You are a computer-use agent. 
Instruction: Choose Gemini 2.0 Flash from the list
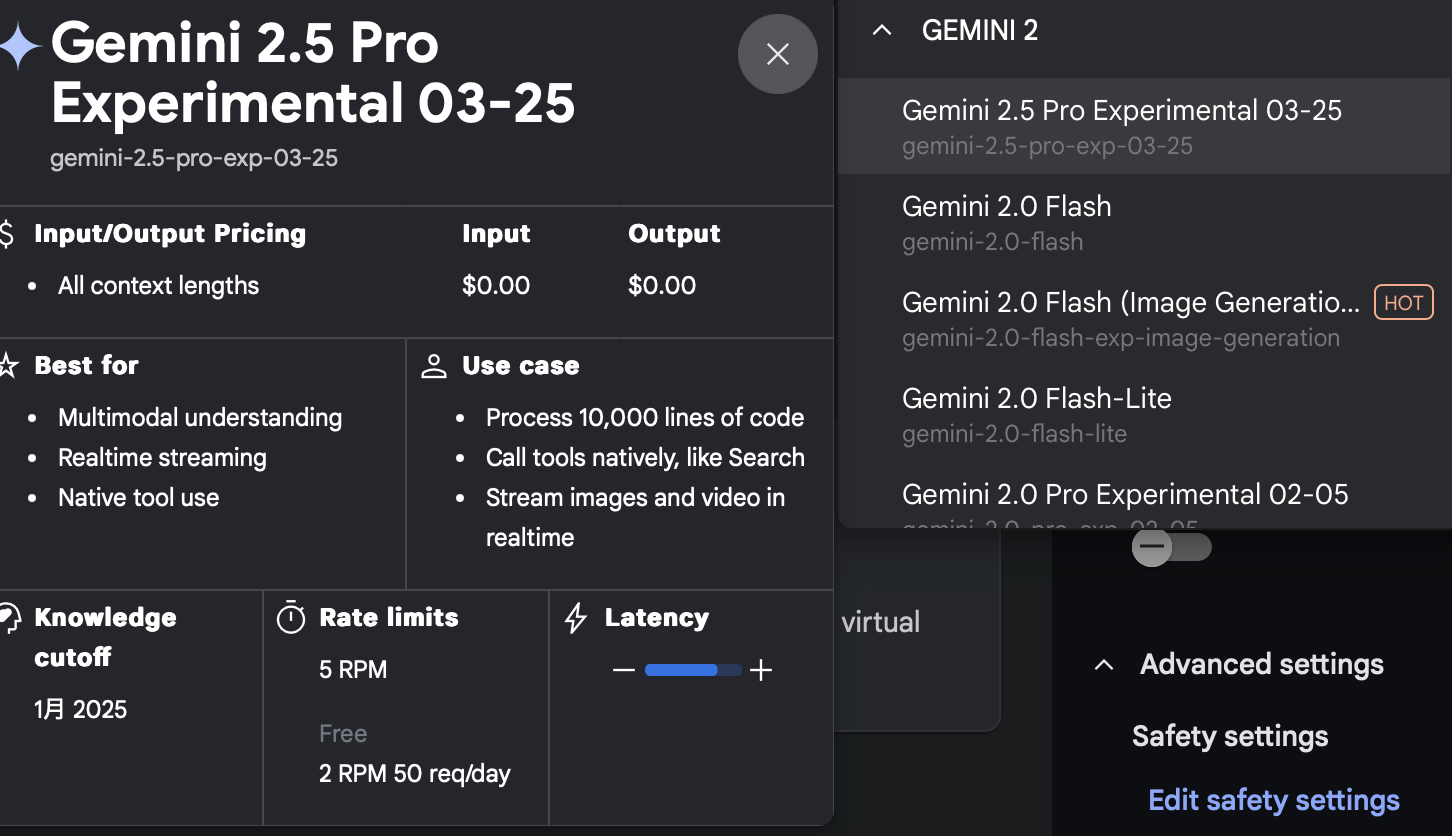click(1144, 222)
